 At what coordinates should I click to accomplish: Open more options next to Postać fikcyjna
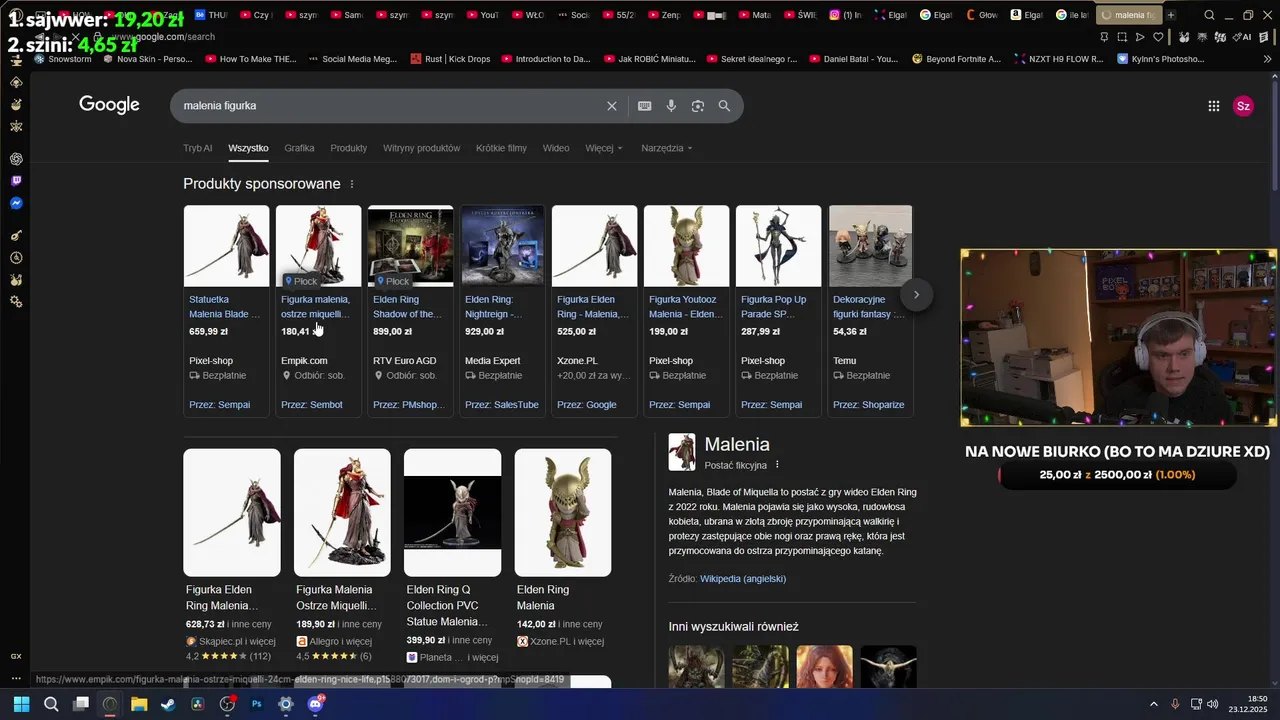(x=777, y=465)
